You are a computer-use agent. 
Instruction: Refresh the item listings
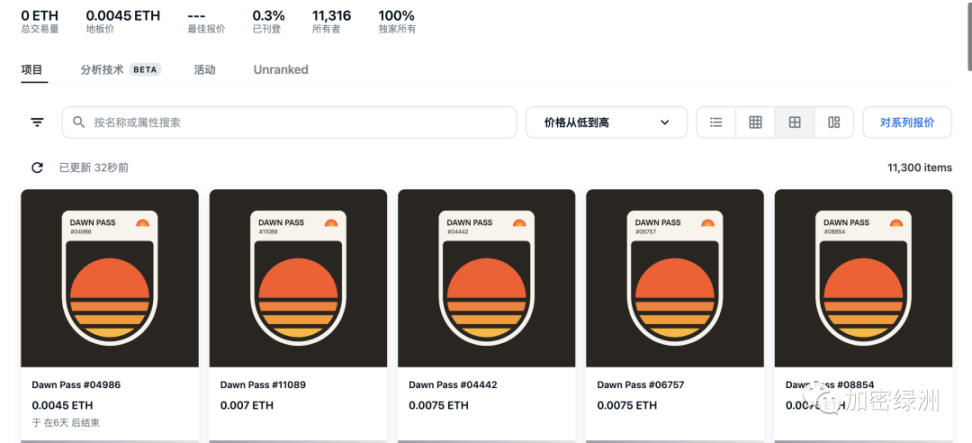pos(37,167)
